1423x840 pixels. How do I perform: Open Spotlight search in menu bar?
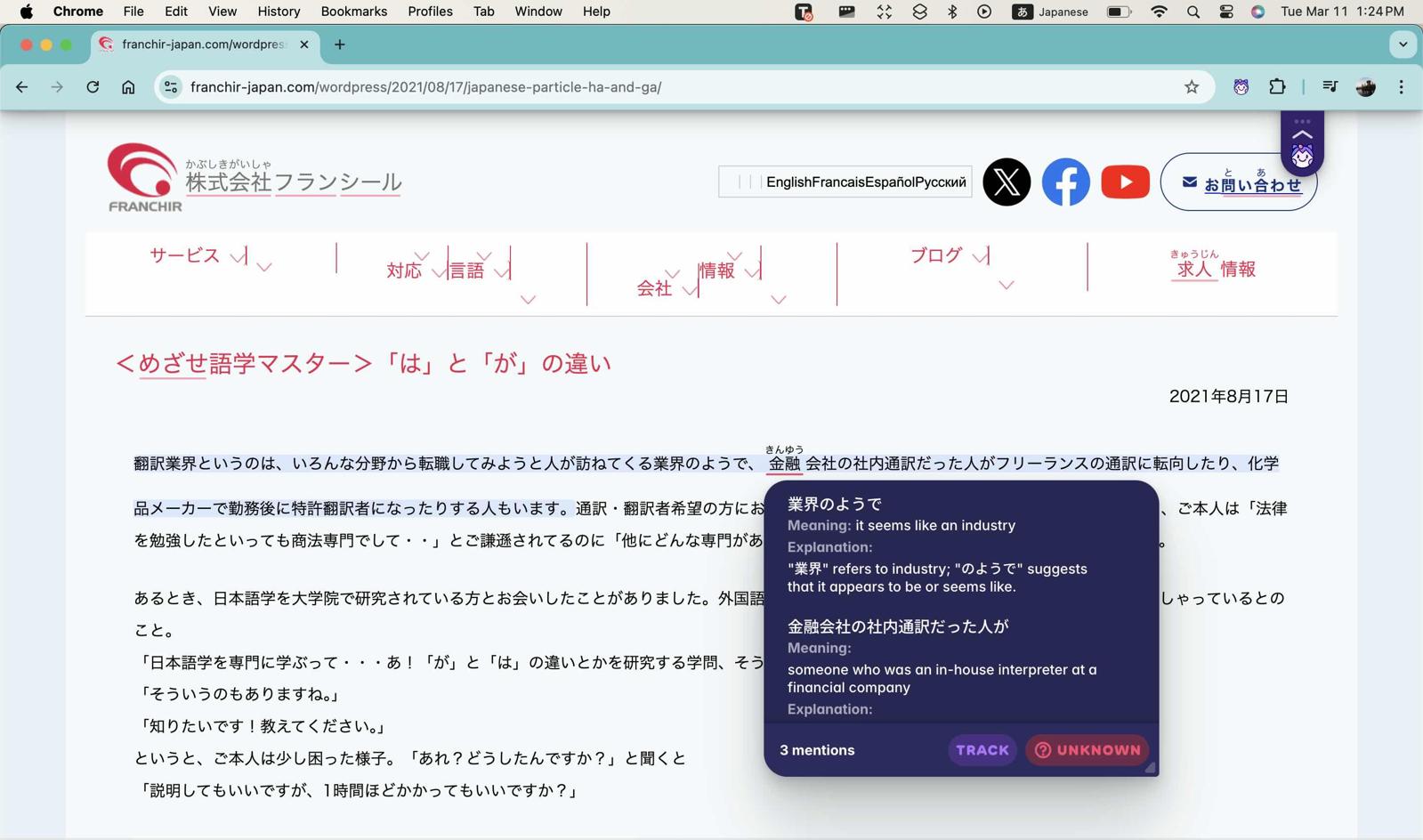(1193, 12)
